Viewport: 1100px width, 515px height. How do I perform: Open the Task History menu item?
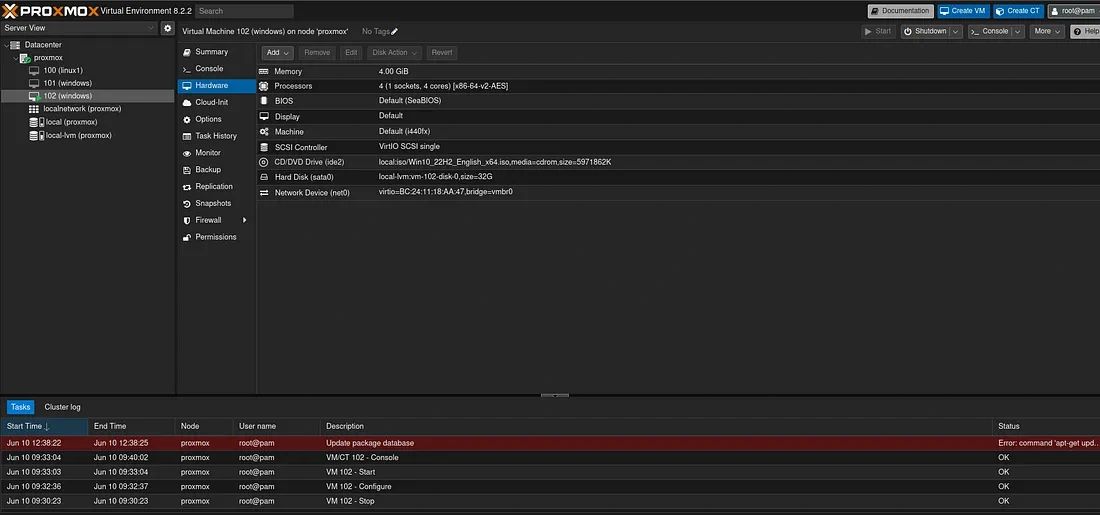(216, 136)
